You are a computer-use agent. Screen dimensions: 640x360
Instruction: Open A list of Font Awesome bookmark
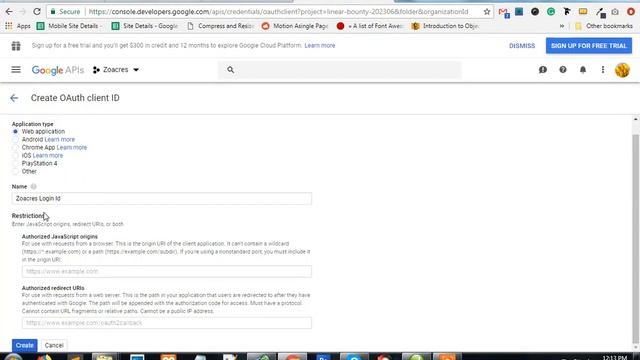tap(370, 26)
